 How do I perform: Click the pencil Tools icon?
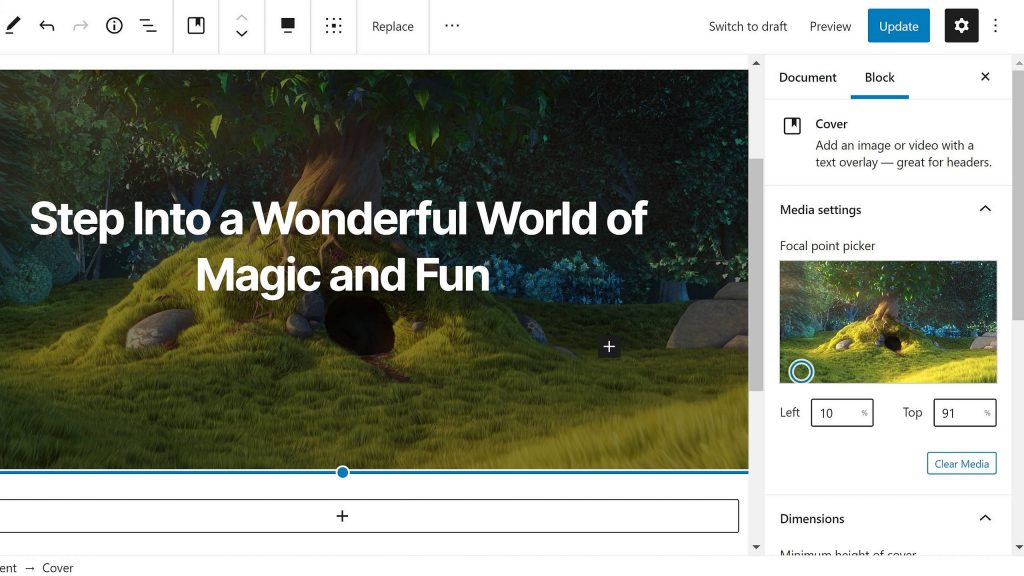pyautogui.click(x=12, y=26)
